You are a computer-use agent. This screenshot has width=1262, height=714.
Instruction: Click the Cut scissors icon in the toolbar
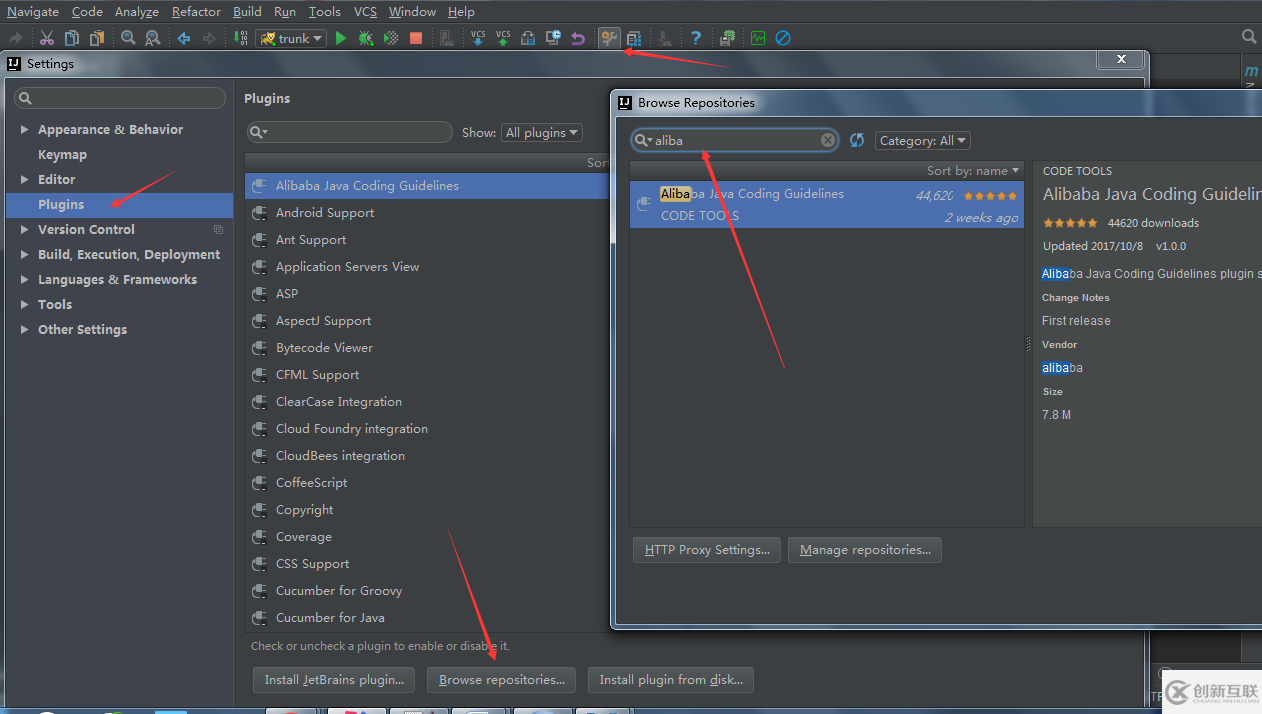tap(47, 38)
